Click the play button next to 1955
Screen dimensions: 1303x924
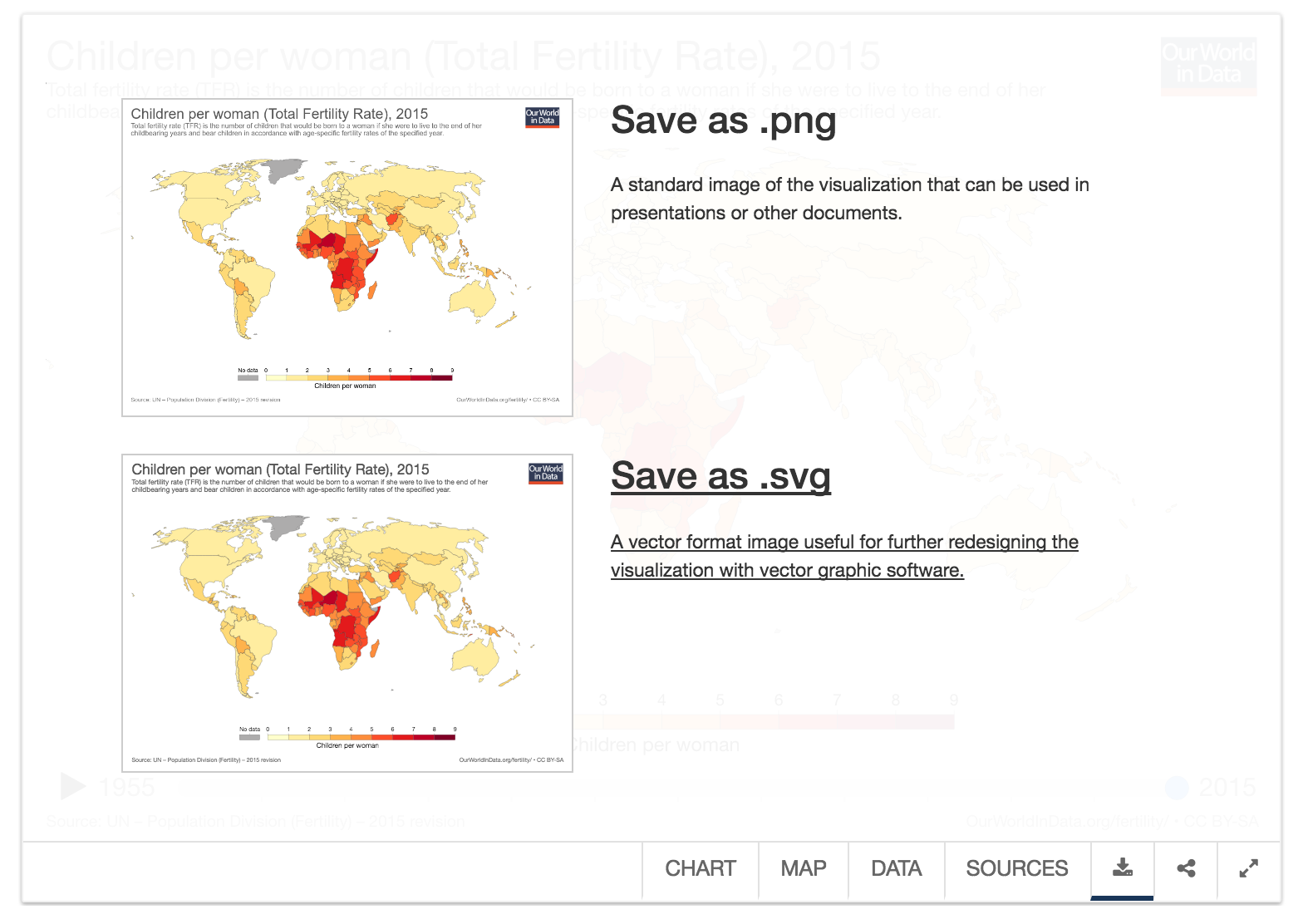(74, 786)
